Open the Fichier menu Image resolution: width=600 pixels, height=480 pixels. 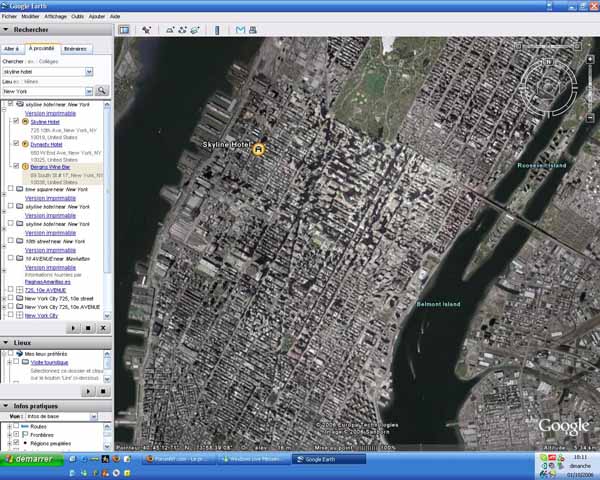point(9,16)
